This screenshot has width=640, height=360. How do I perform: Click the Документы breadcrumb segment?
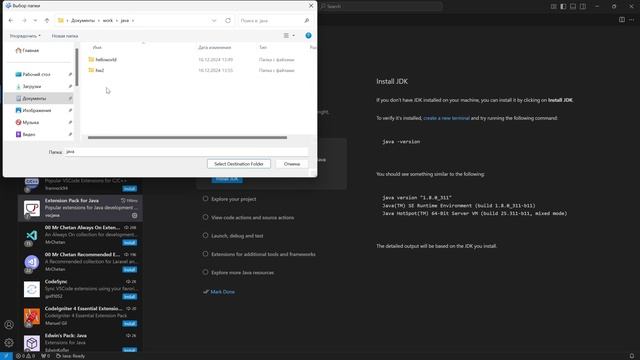(83, 20)
